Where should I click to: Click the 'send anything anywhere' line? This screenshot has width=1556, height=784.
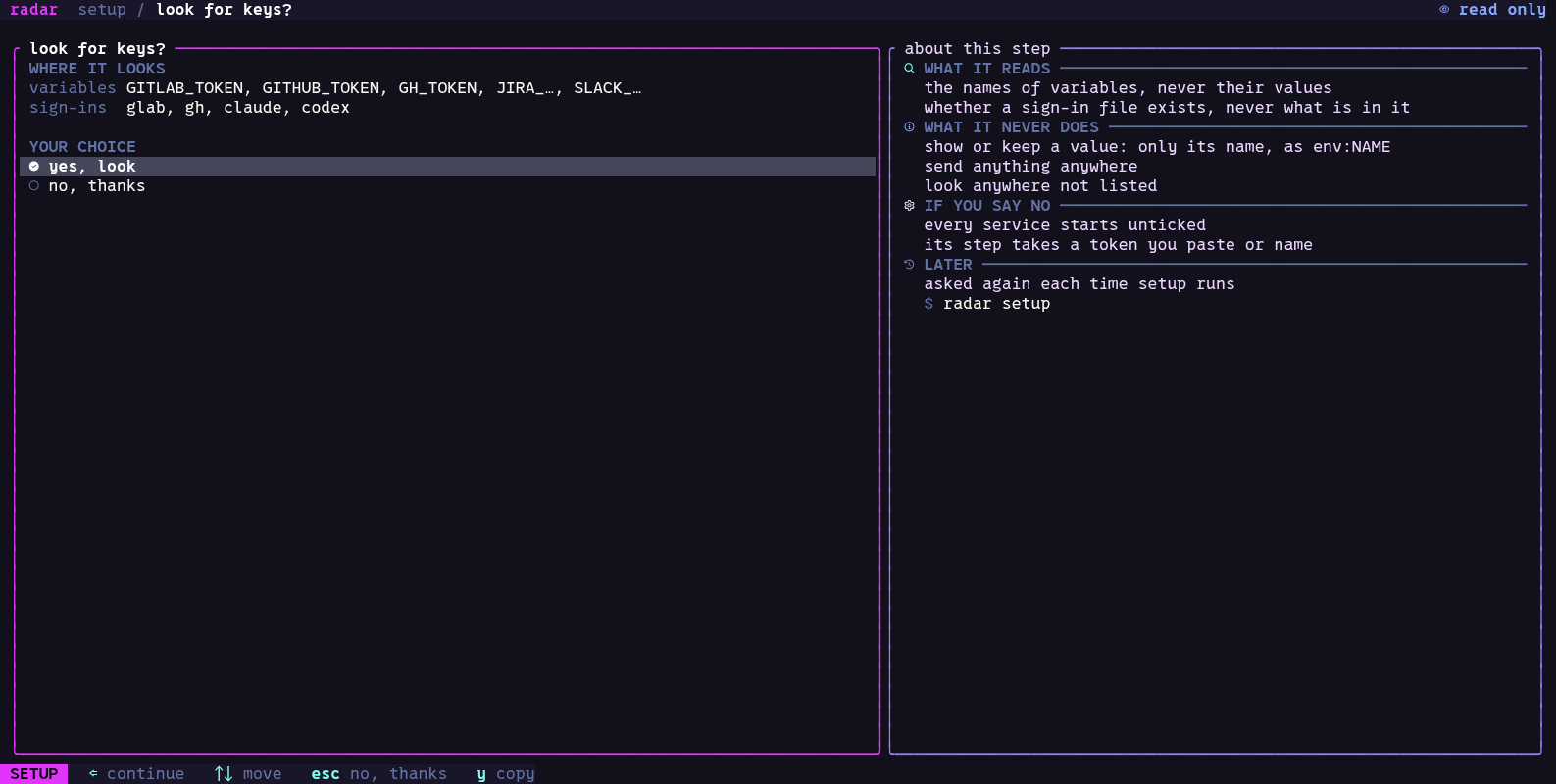pos(1030,167)
